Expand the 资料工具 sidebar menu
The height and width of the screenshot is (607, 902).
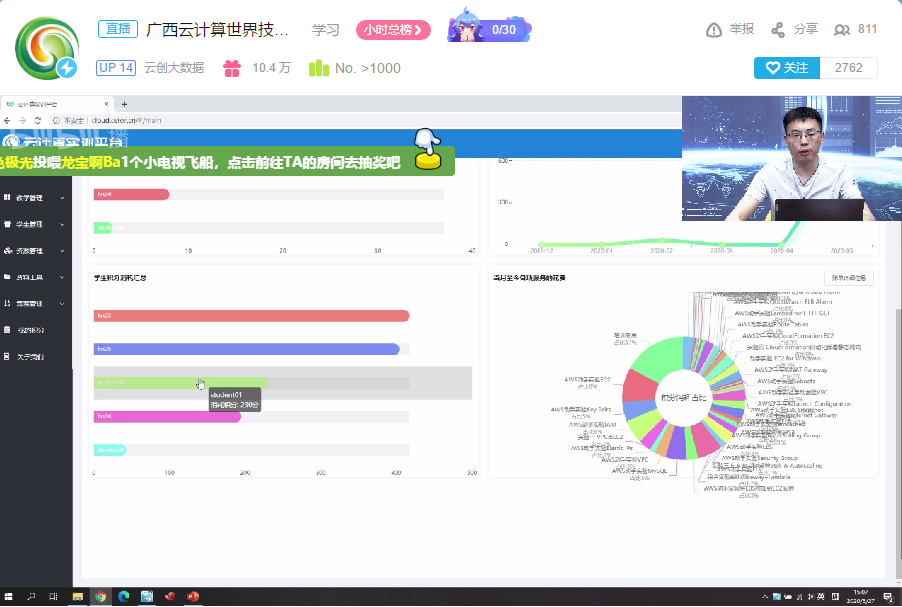35,277
